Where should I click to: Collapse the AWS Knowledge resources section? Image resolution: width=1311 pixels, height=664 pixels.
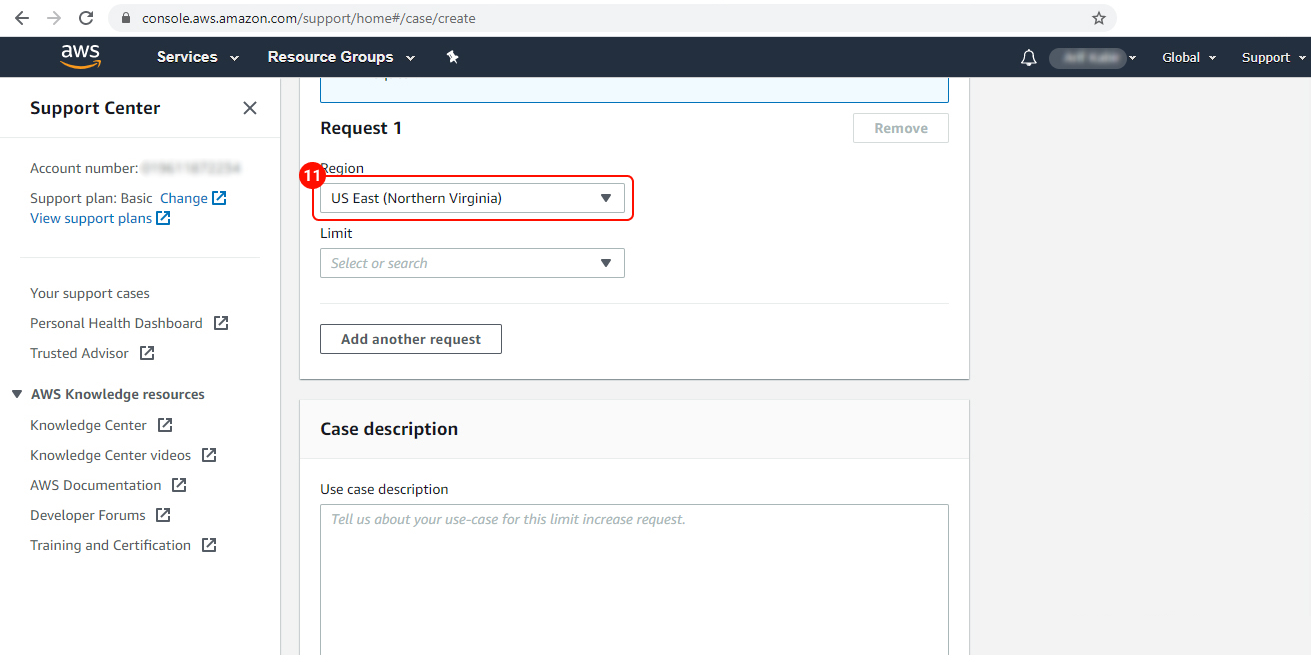pos(17,394)
